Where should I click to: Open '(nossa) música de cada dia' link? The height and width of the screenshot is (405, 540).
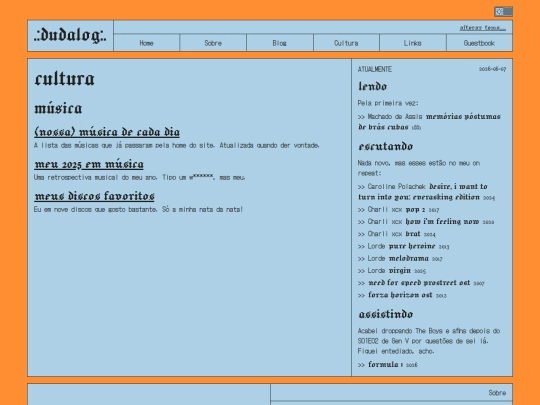coord(107,132)
